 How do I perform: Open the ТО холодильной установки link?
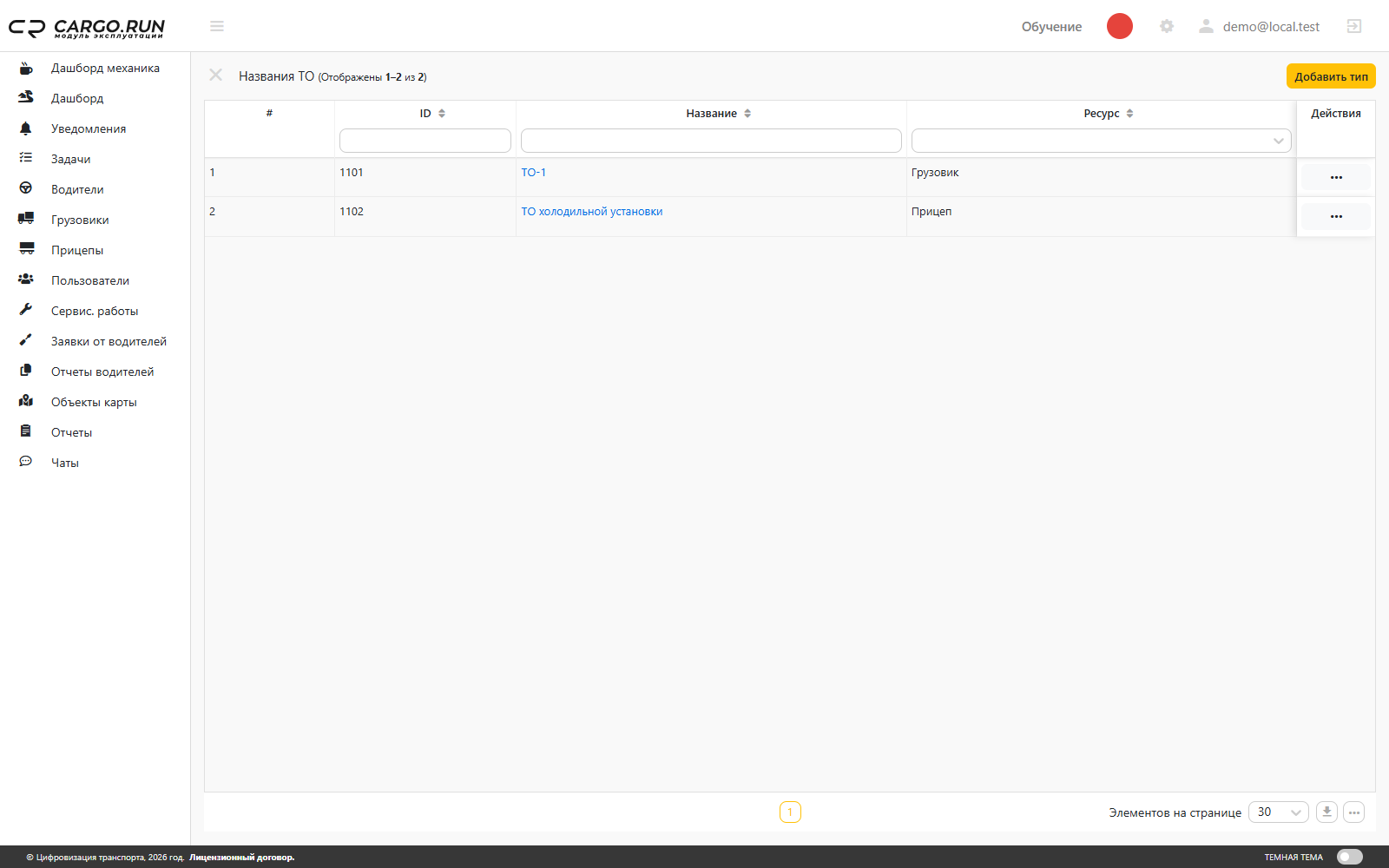coord(592,212)
